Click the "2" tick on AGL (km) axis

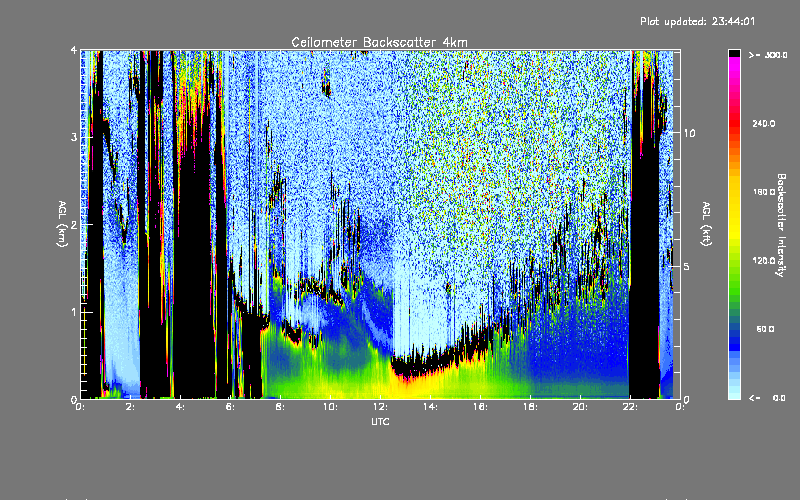point(74,224)
